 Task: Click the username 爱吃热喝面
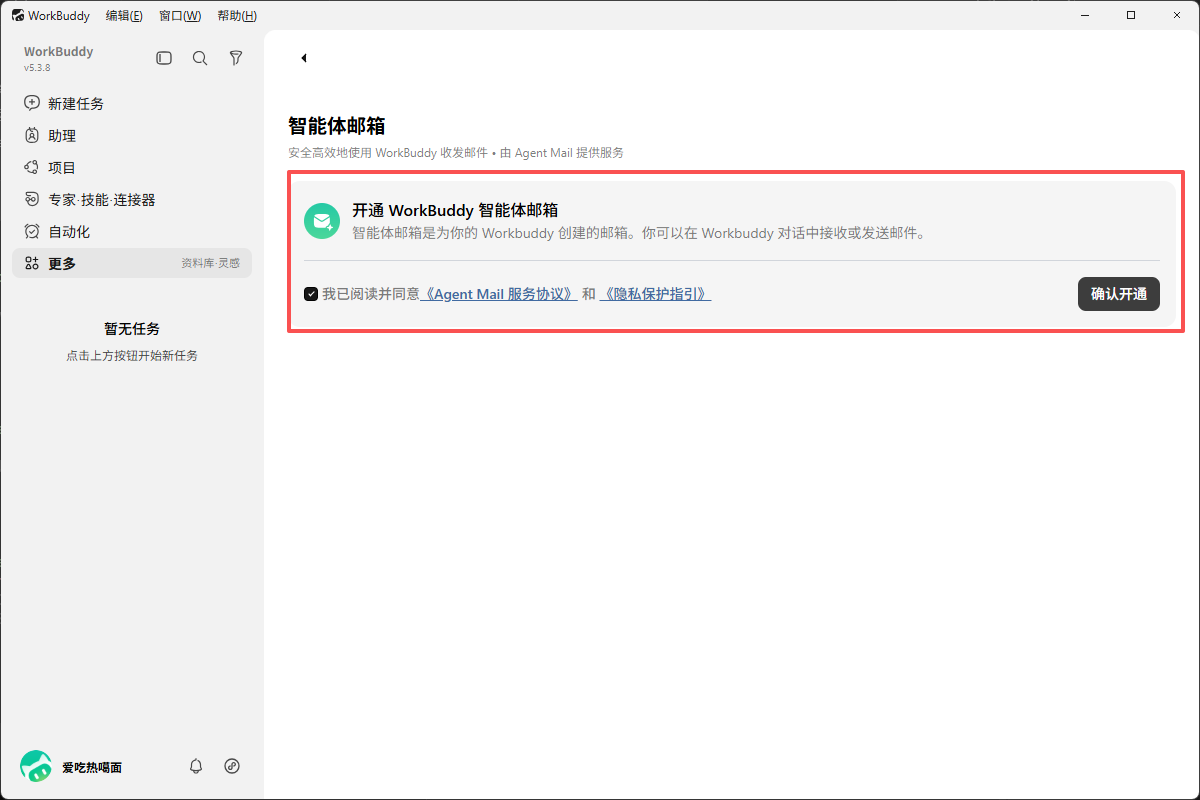(x=92, y=767)
